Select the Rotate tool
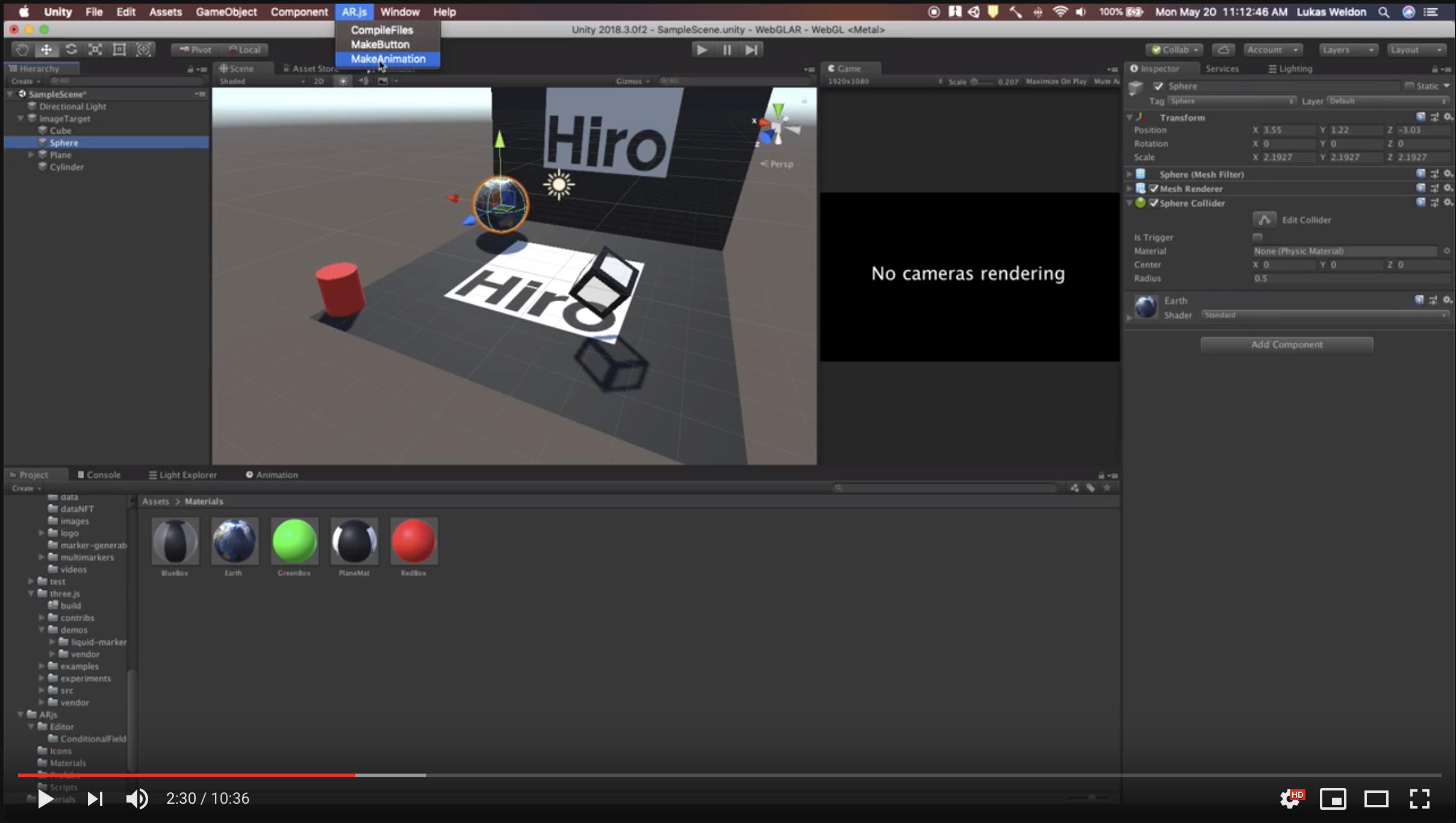1456x823 pixels. tap(71, 49)
